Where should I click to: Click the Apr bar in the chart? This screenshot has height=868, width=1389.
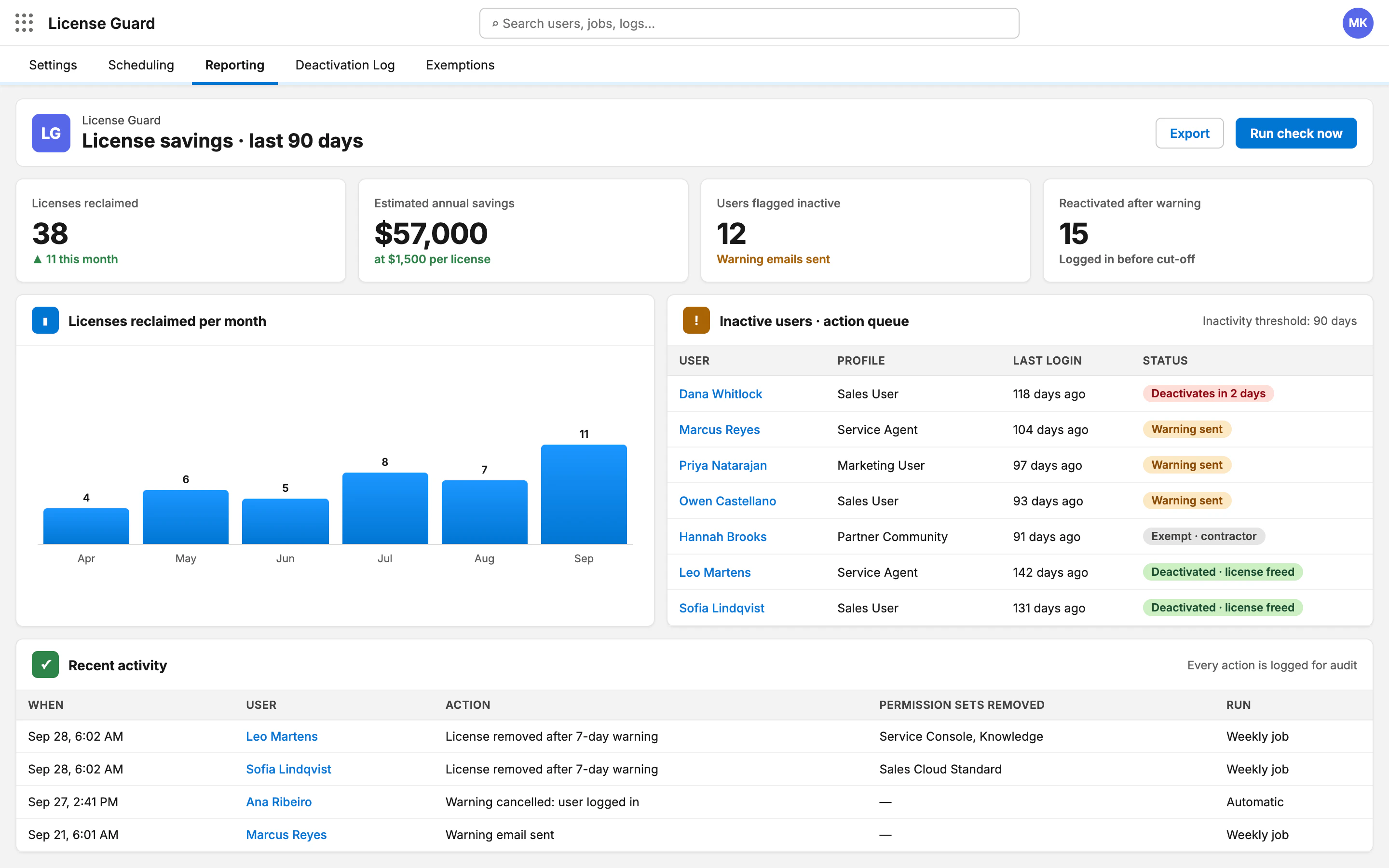[86, 526]
